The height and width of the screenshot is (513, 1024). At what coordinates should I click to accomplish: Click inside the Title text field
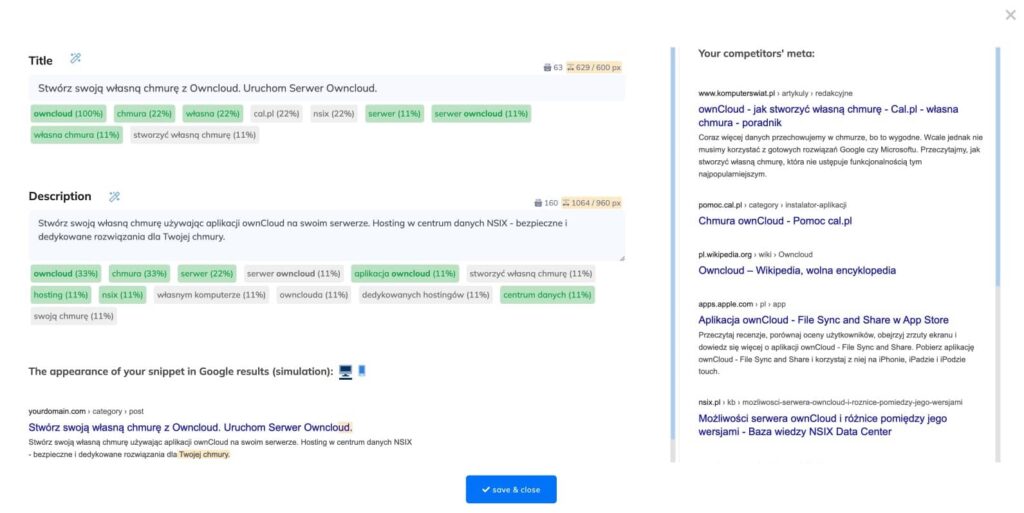pyautogui.click(x=326, y=88)
